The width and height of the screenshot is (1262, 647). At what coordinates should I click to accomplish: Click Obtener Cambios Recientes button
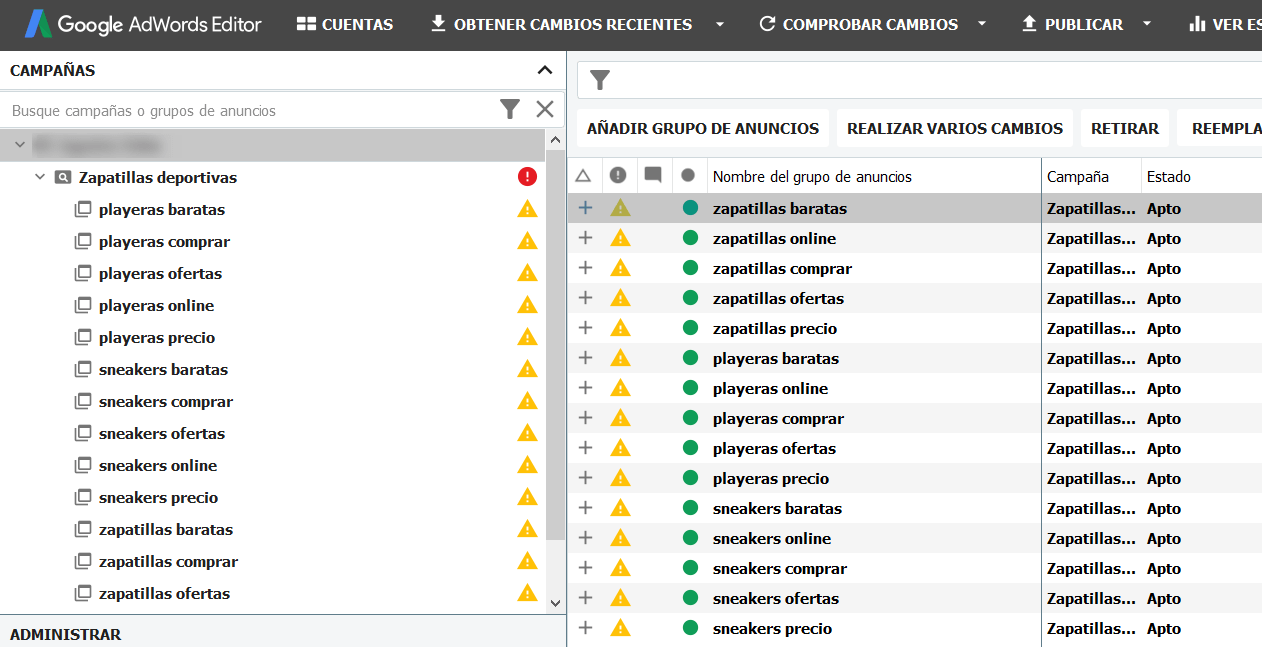click(561, 24)
